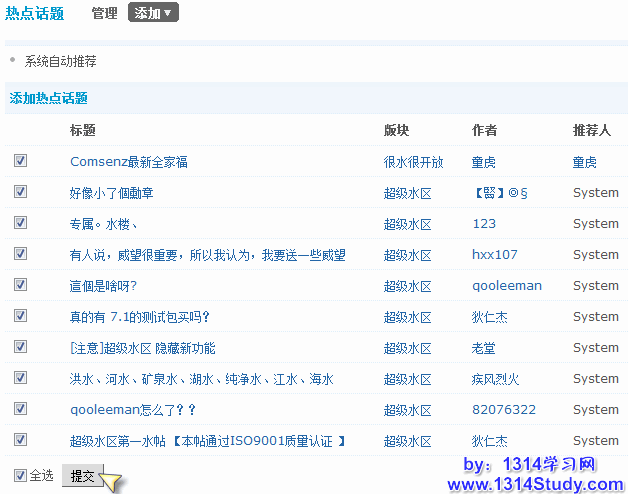The height and width of the screenshot is (494, 628).
Task: Switch to the 管理 tab
Action: (104, 13)
